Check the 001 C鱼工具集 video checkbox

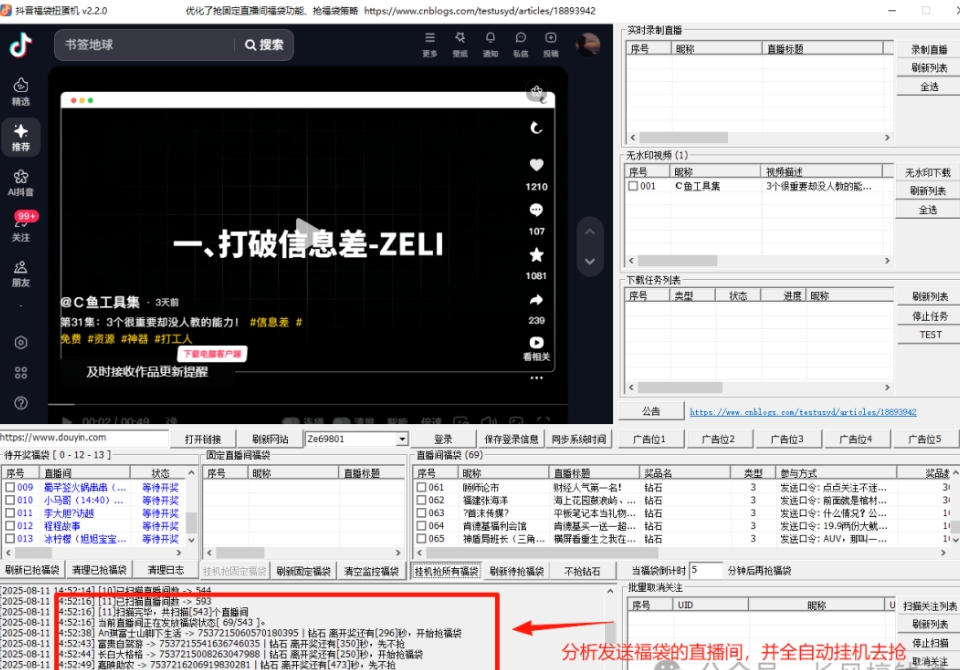click(x=633, y=186)
